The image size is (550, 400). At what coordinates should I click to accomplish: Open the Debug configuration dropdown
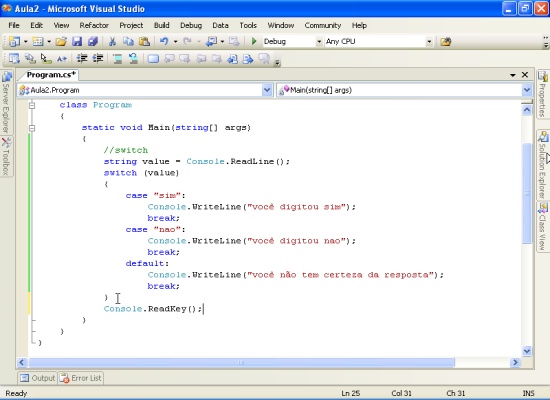pos(319,42)
